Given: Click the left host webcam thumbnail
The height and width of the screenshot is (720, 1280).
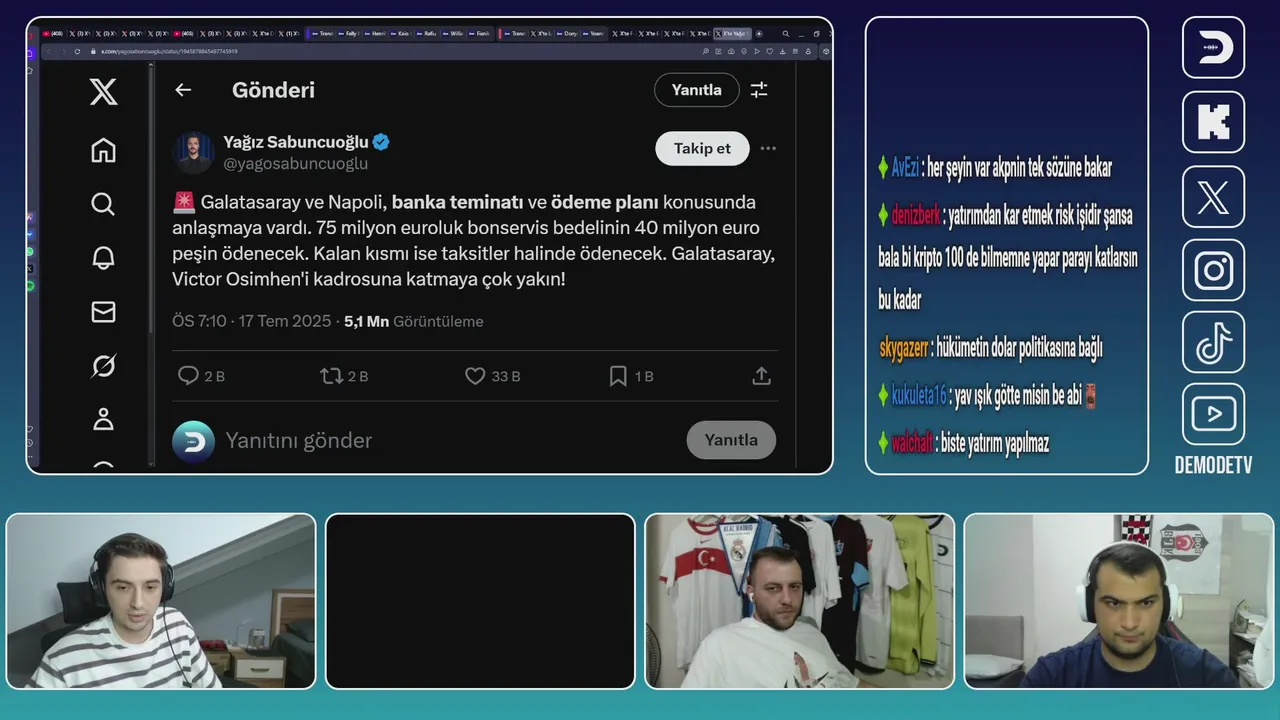Looking at the screenshot, I should click(x=161, y=601).
